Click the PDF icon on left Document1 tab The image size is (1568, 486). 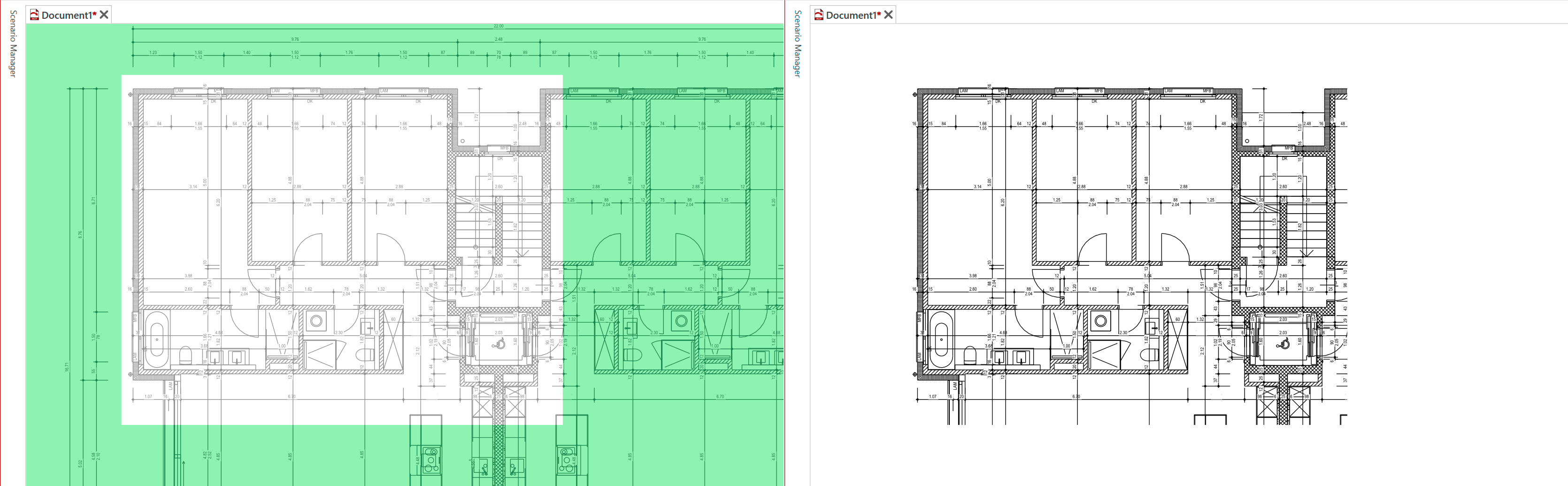point(35,15)
